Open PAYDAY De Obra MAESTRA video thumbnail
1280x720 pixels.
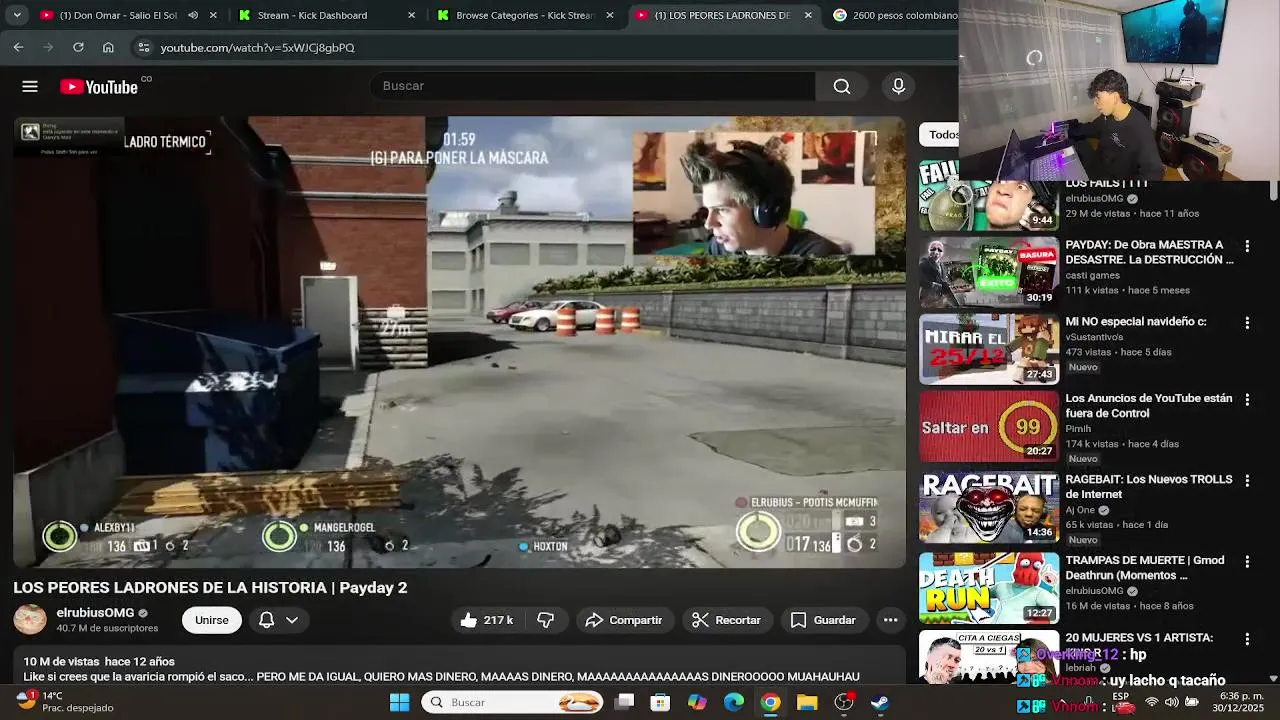pyautogui.click(x=988, y=271)
